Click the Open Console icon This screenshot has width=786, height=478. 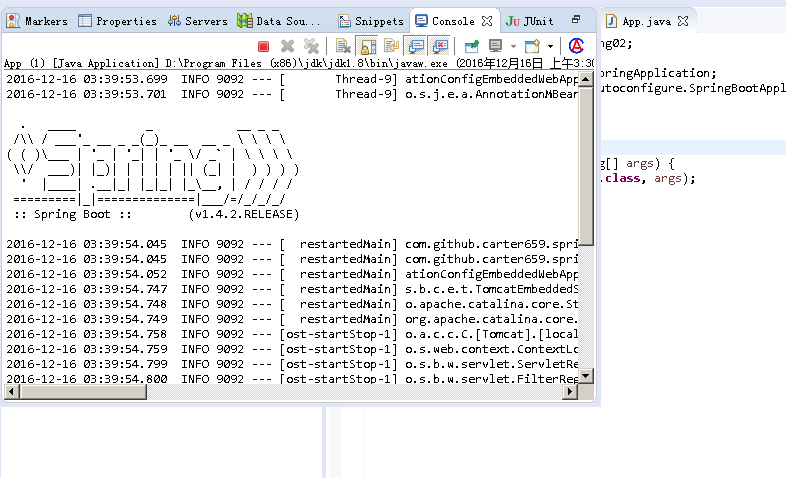(x=533, y=46)
